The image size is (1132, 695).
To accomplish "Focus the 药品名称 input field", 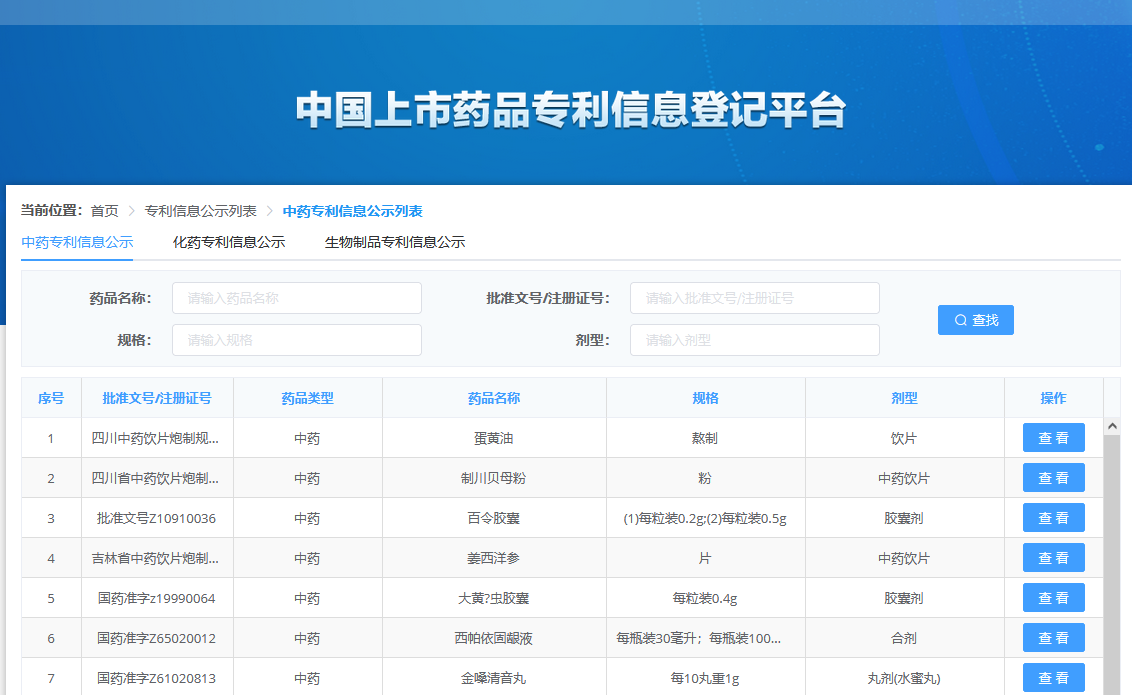I will pos(296,298).
